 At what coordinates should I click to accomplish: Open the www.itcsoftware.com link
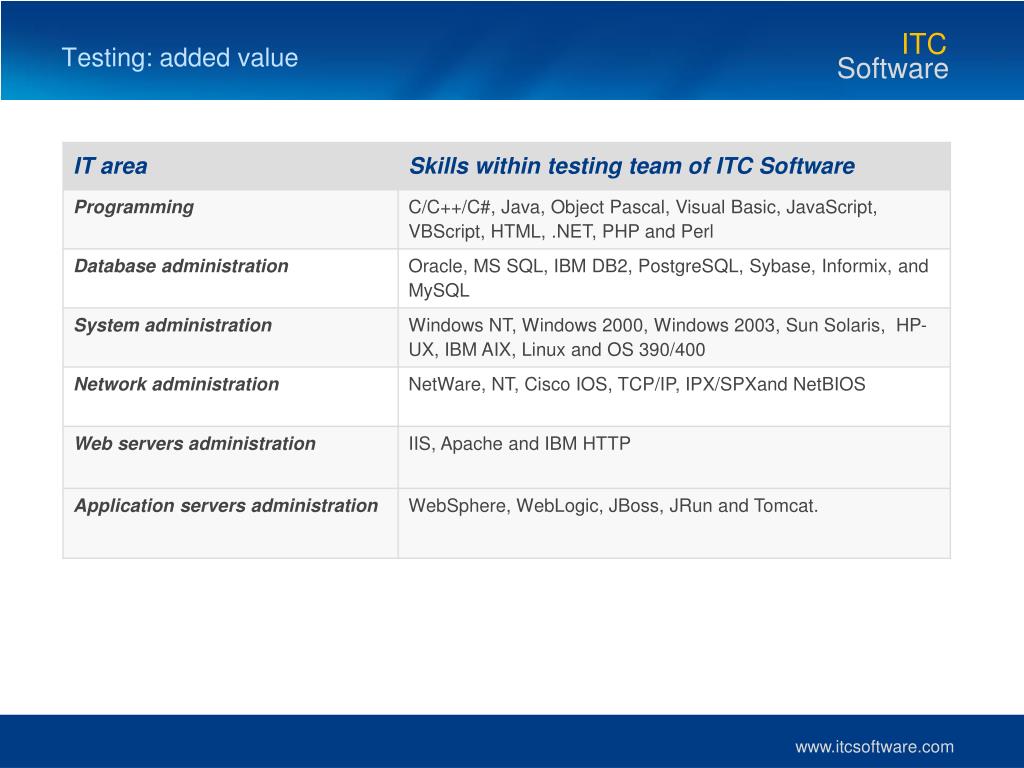(x=874, y=746)
